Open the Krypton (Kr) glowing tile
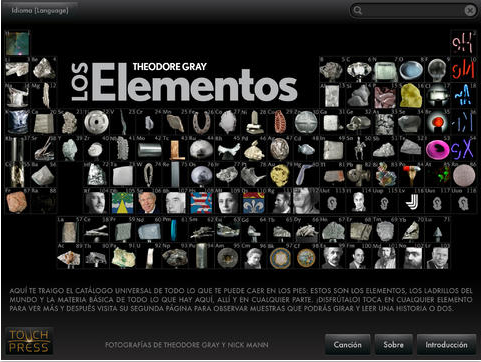 coord(463,122)
